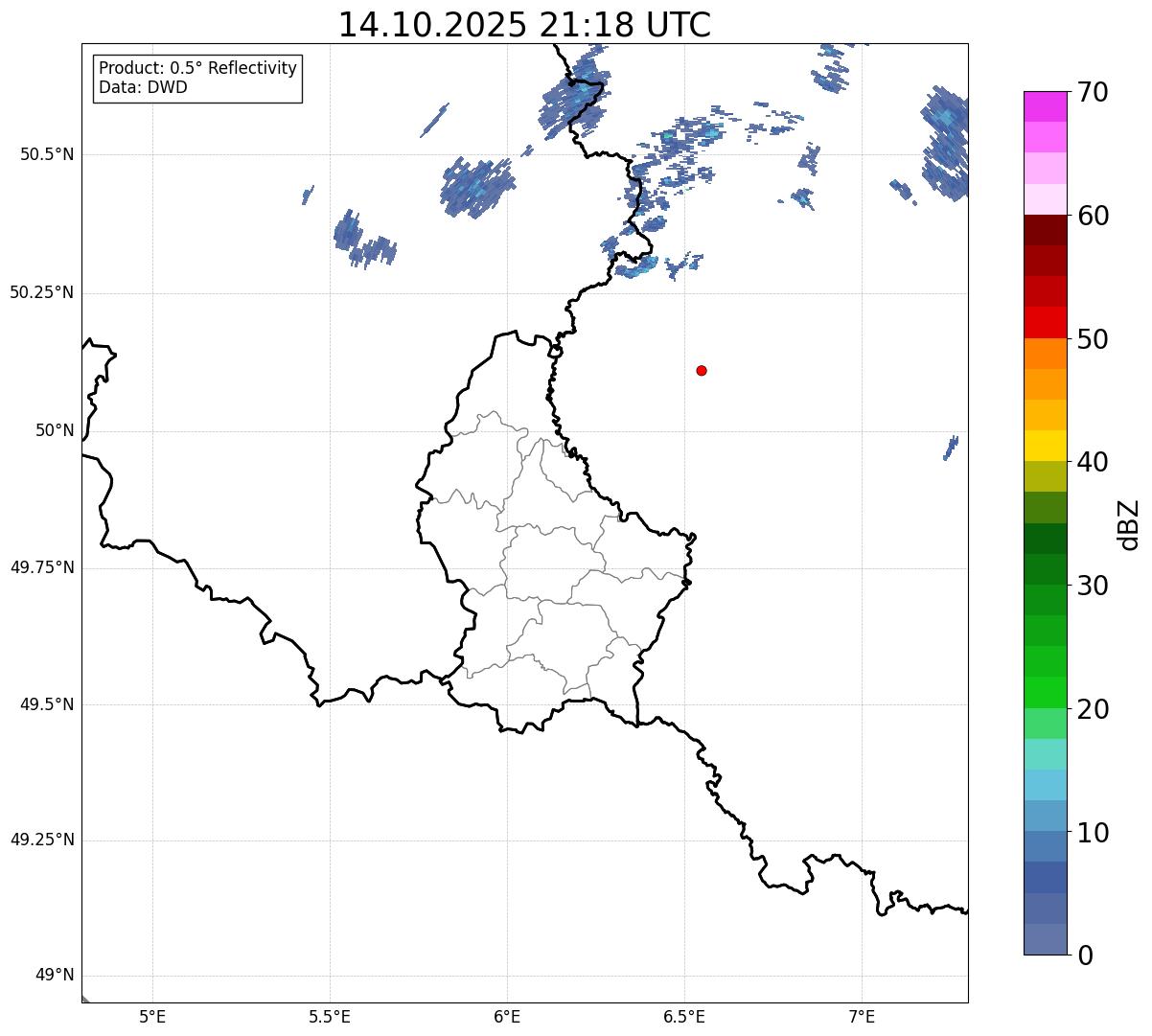Image resolution: width=1152 pixels, height=1036 pixels.
Task: Click the 20 tick on colorbar
Action: [x=1093, y=709]
